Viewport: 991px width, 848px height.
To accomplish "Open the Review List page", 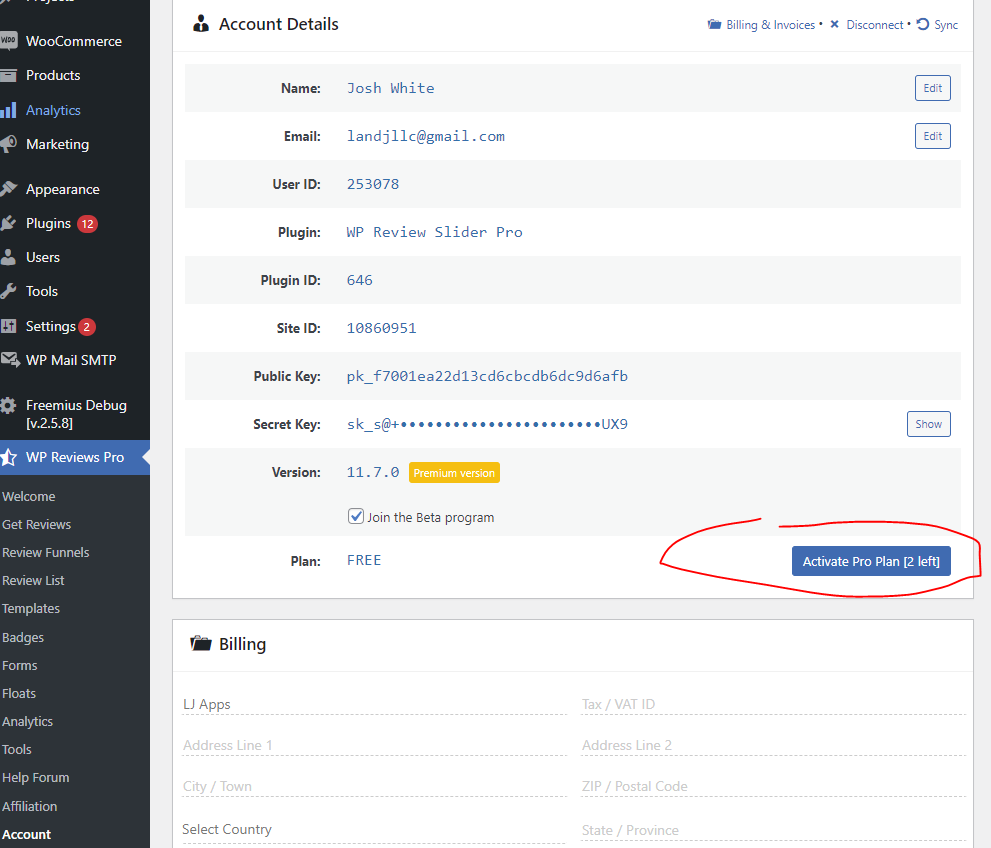I will [33, 580].
